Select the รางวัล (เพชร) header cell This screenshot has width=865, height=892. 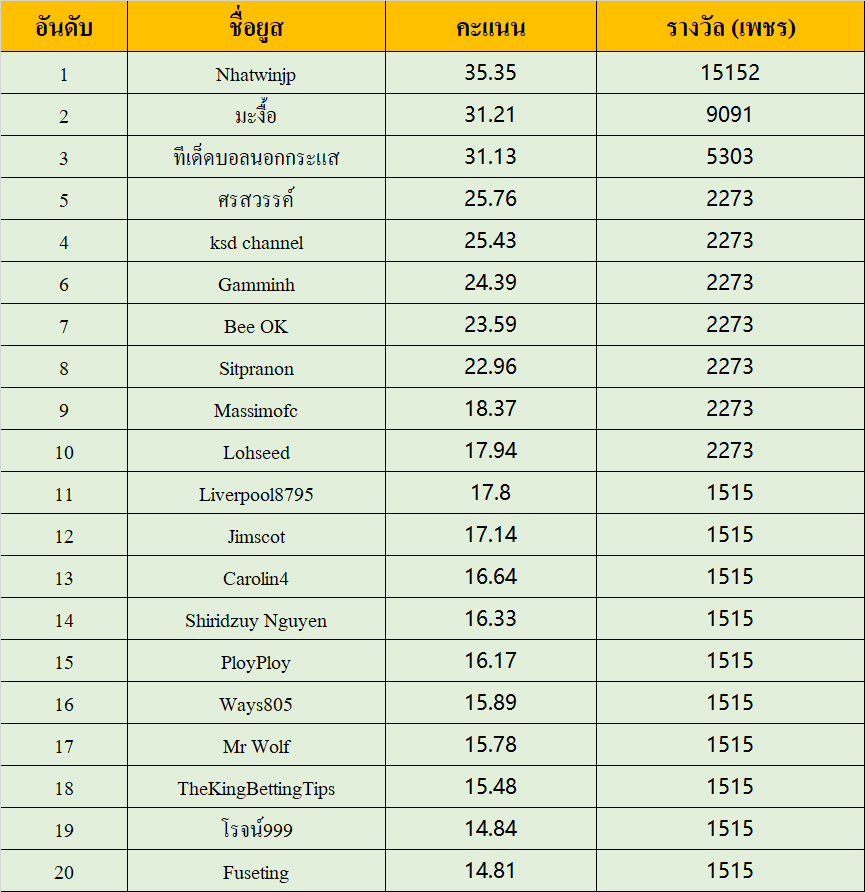(731, 26)
